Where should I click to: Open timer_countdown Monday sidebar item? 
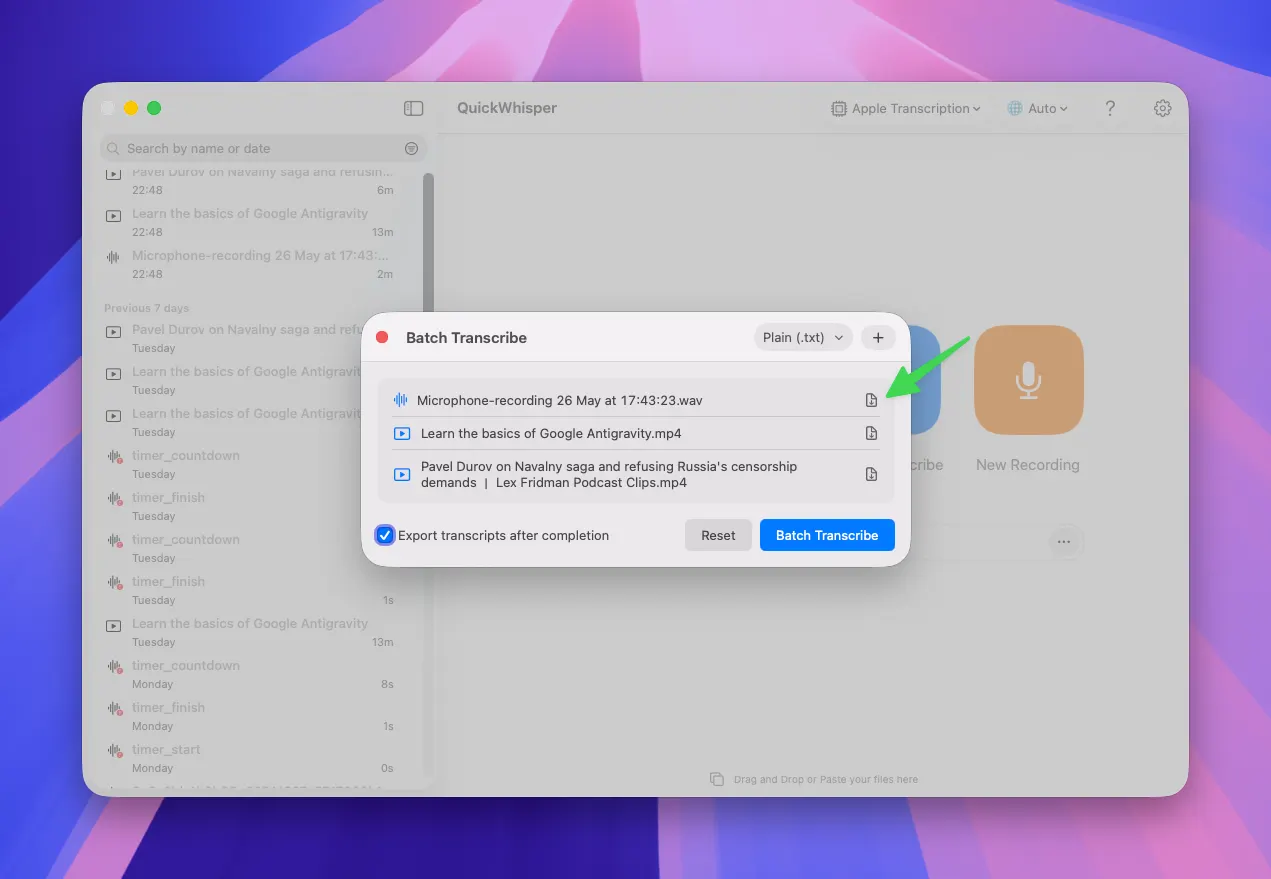point(250,674)
